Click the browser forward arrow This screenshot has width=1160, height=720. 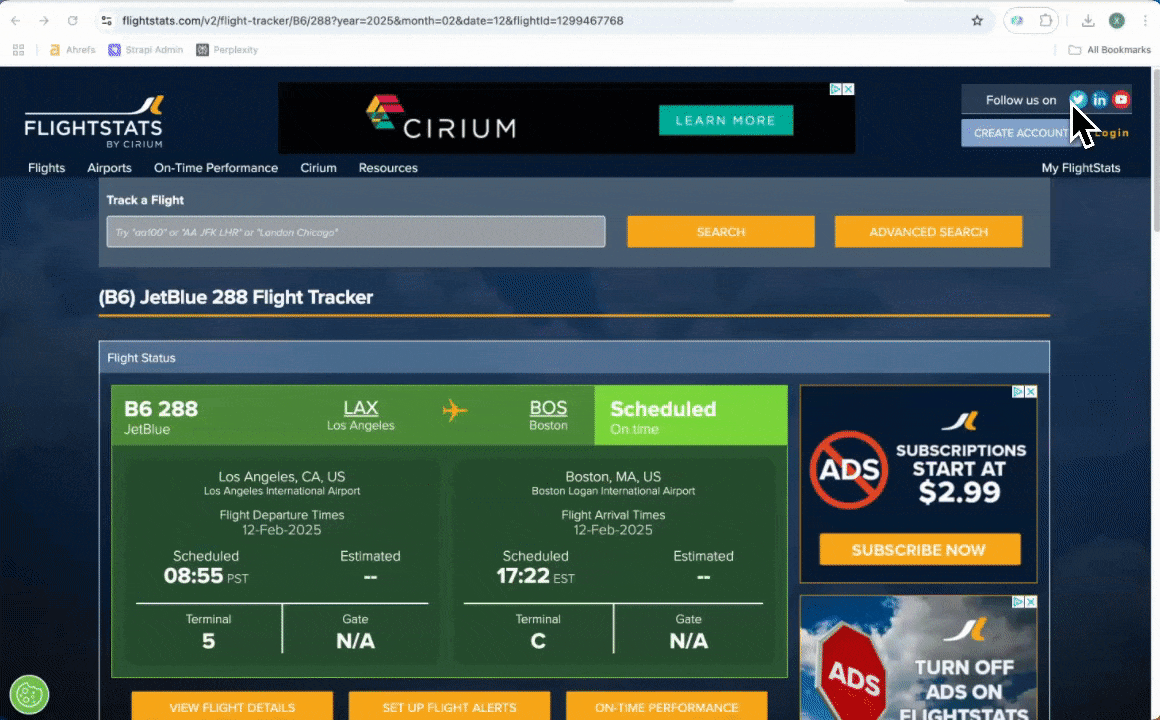pyautogui.click(x=44, y=21)
